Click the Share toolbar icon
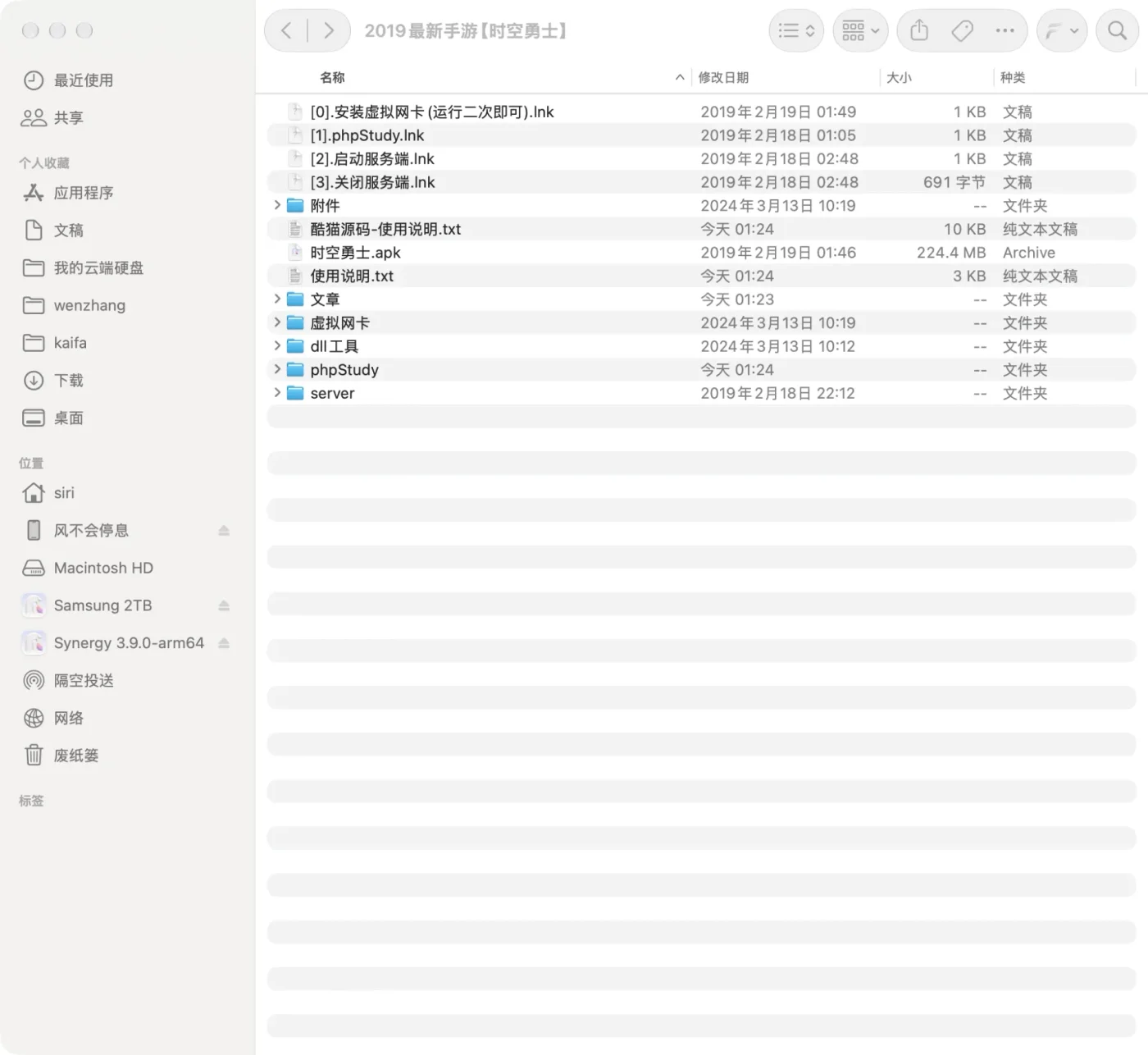The height and width of the screenshot is (1055, 1148). click(x=919, y=31)
